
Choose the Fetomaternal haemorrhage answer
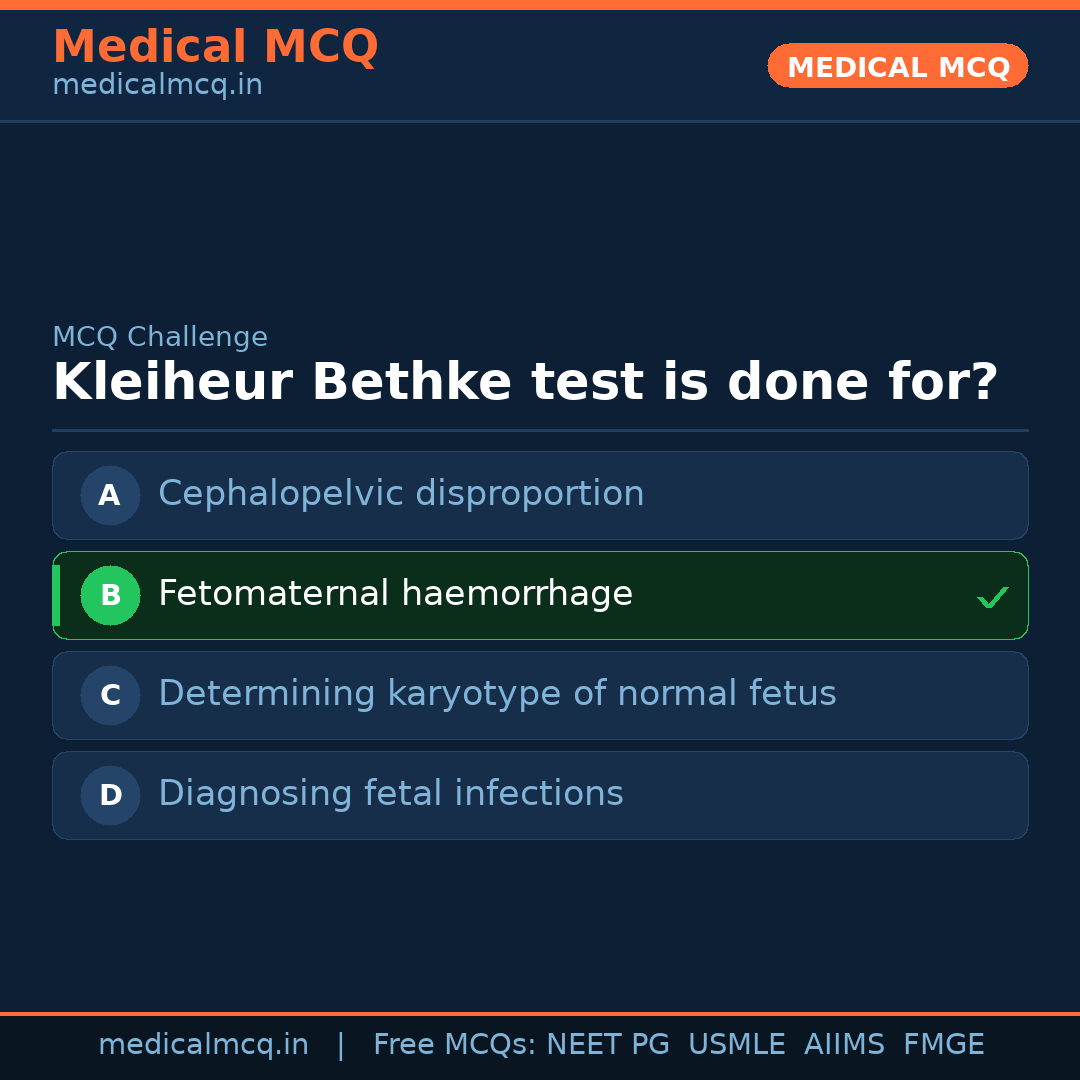coord(395,594)
